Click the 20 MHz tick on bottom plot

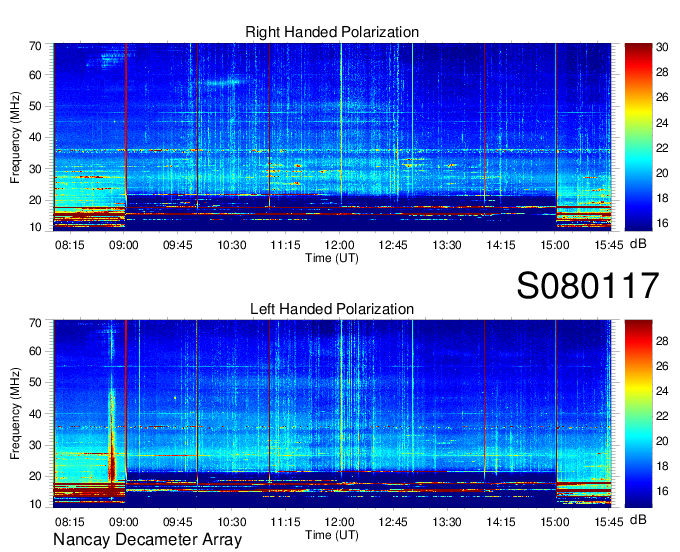tap(35, 477)
